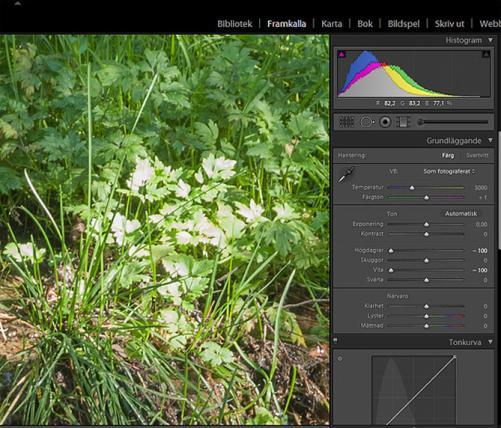Select Färg treatment
This screenshot has height=428, width=501.
pos(448,155)
